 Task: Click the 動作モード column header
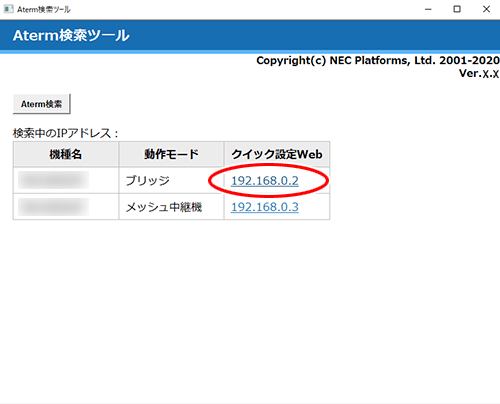[x=171, y=154]
